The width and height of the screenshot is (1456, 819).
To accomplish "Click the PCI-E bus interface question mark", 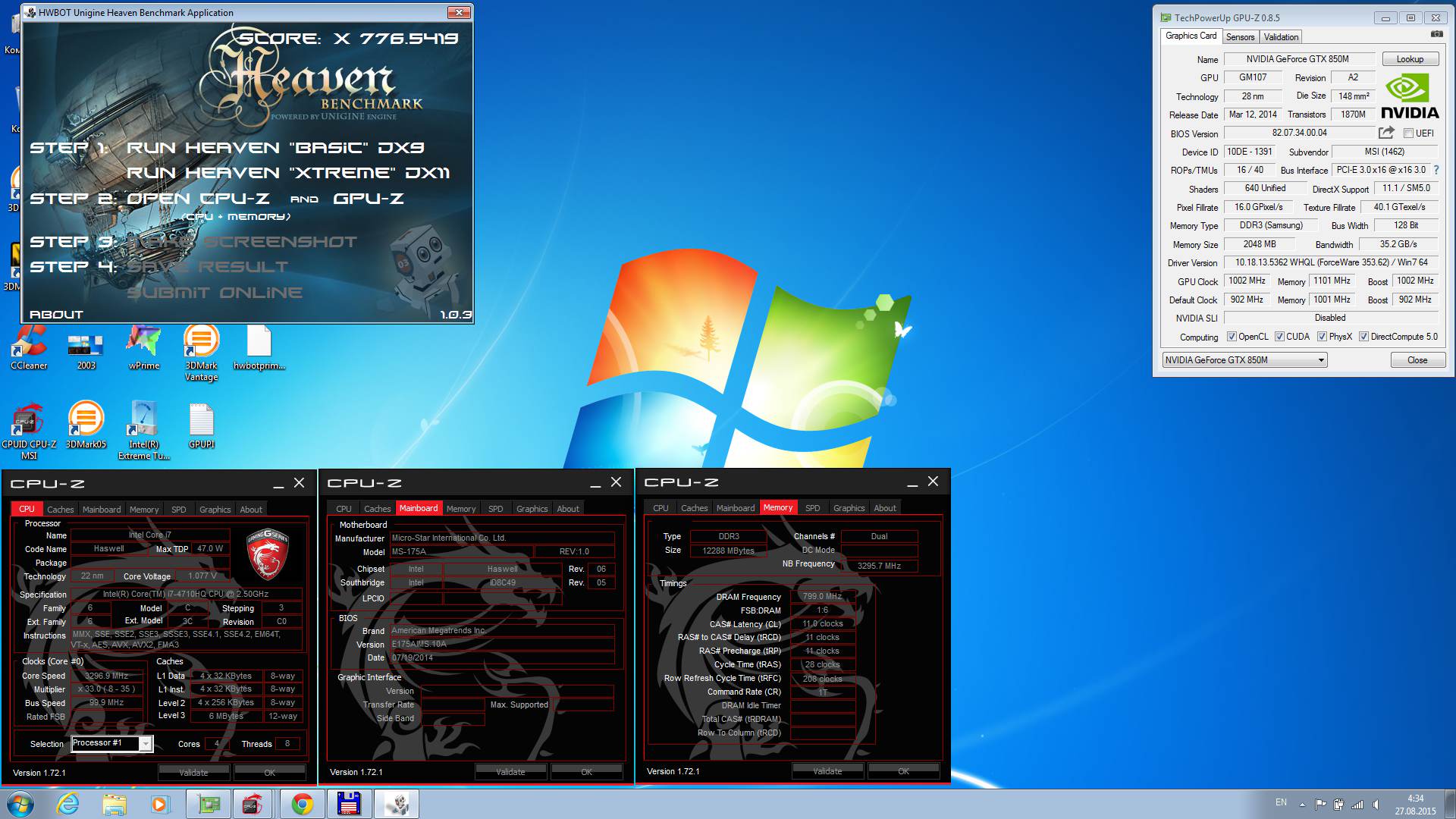I will click(x=1436, y=170).
